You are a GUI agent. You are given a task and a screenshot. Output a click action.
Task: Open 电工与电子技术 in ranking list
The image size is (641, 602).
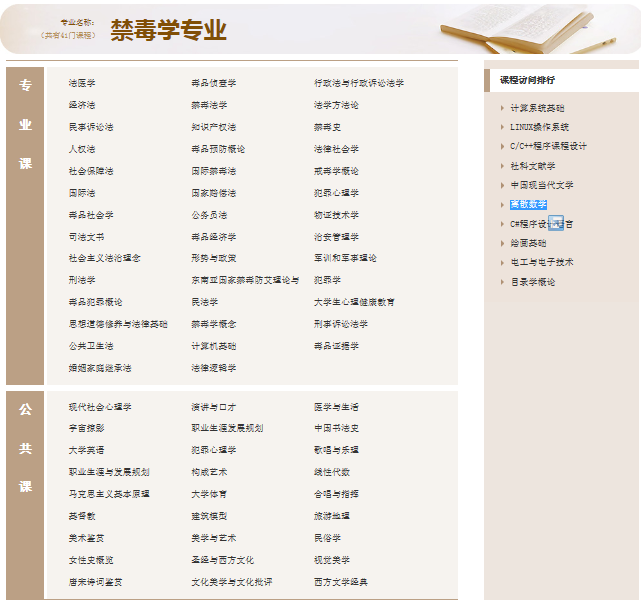[542, 262]
